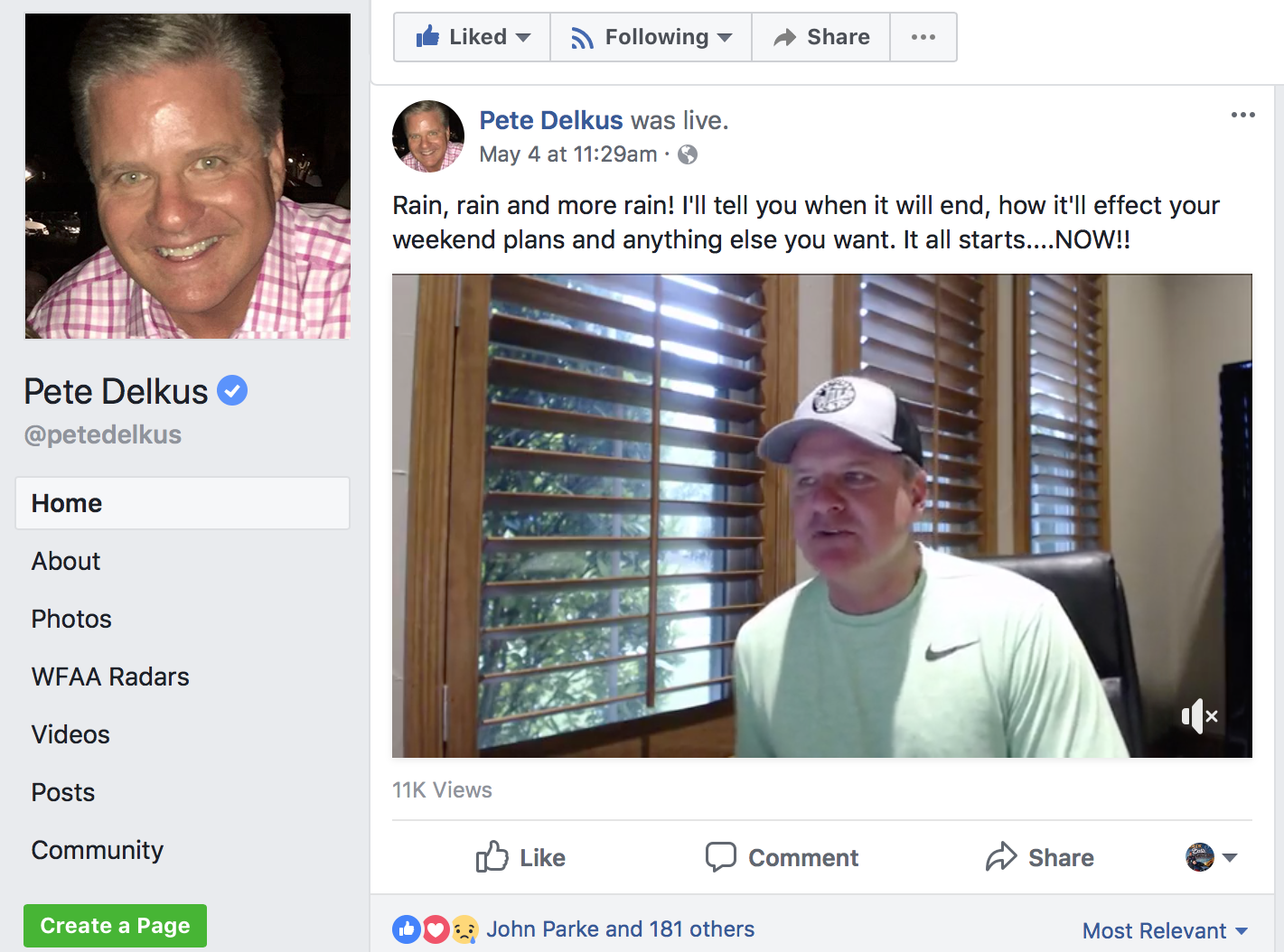Screen dimensions: 1284x952
Task: Open the Liked dropdown
Action: pyautogui.click(x=473, y=37)
